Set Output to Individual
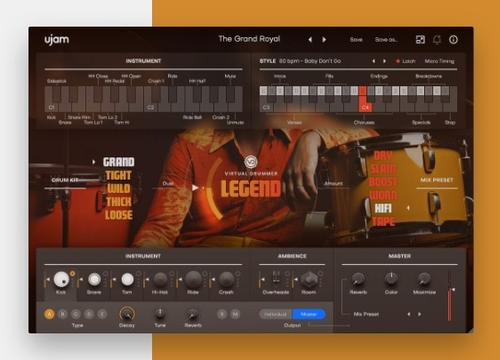This screenshot has height=360, width=500. coord(276,314)
